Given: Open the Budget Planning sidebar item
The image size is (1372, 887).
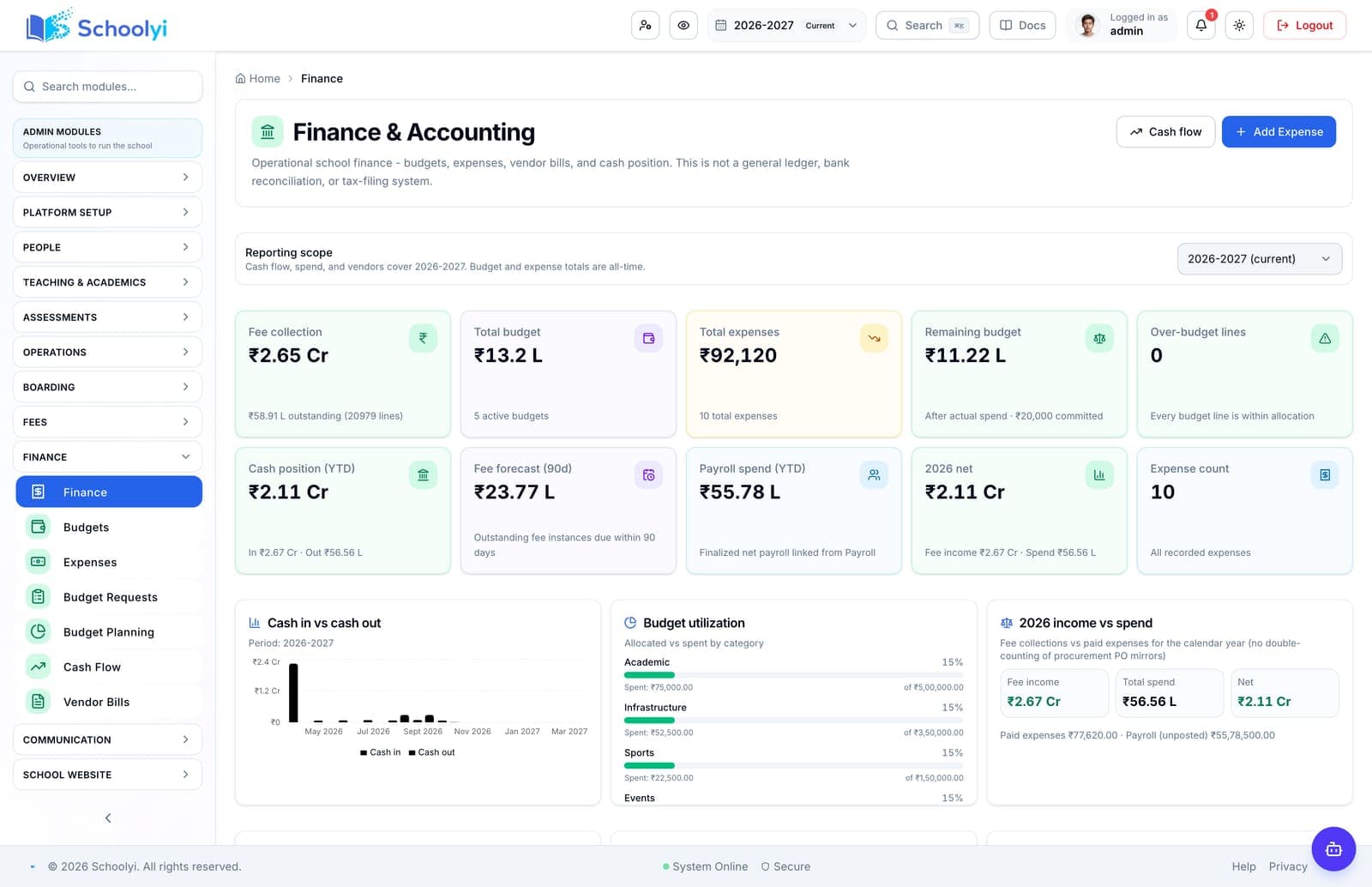Looking at the screenshot, I should pyautogui.click(x=109, y=631).
